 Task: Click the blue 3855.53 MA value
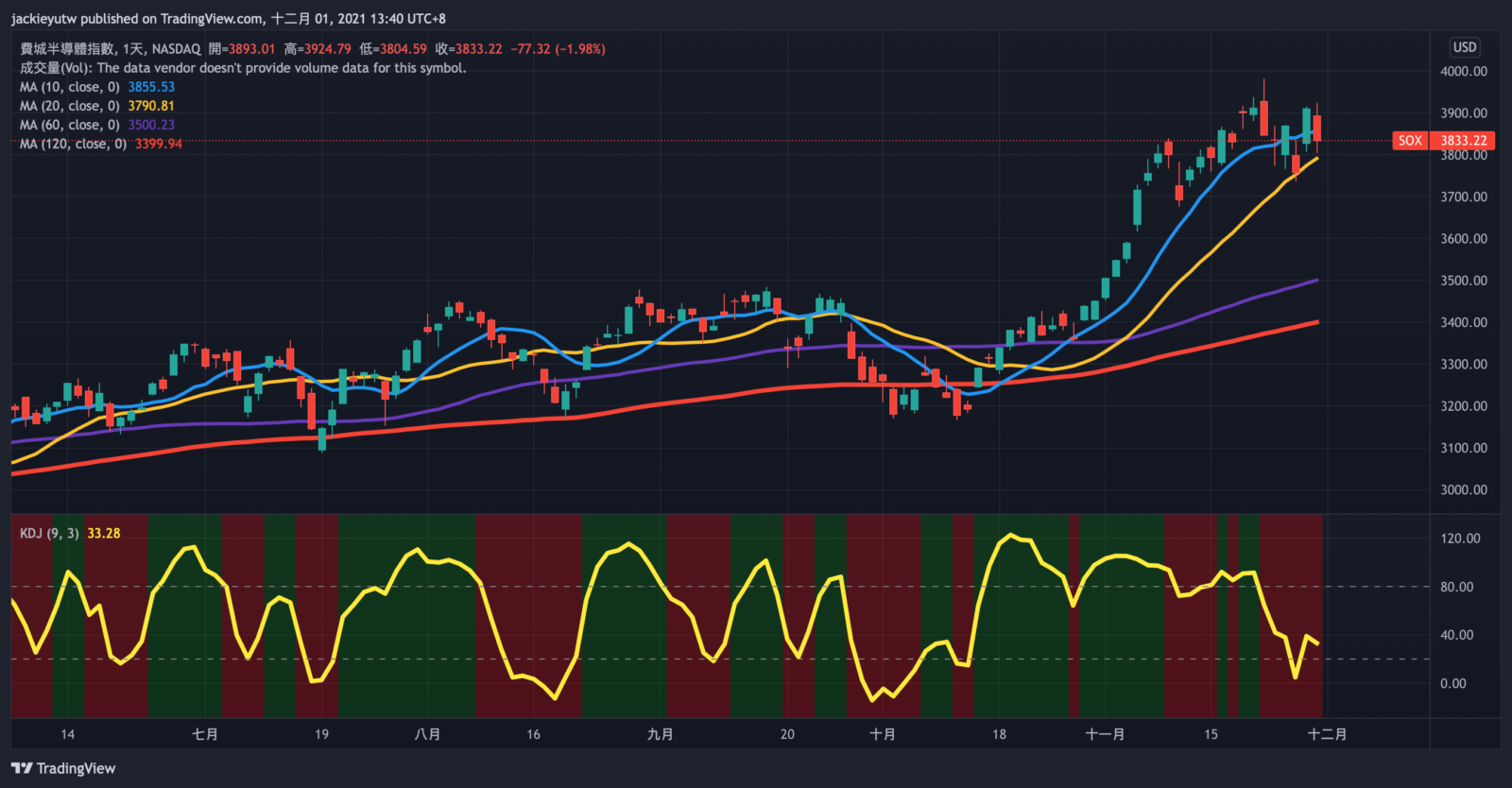click(151, 87)
